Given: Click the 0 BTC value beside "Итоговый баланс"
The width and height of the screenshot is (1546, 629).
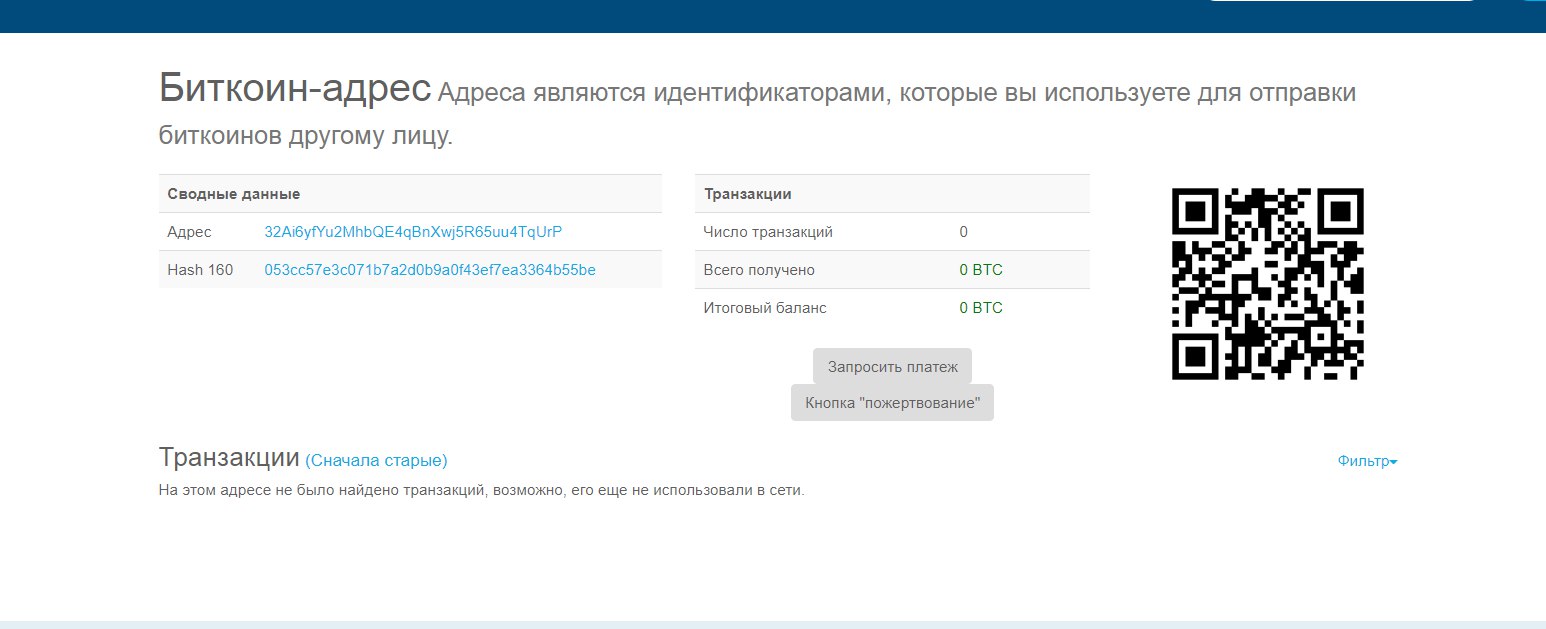Looking at the screenshot, I should click(981, 308).
